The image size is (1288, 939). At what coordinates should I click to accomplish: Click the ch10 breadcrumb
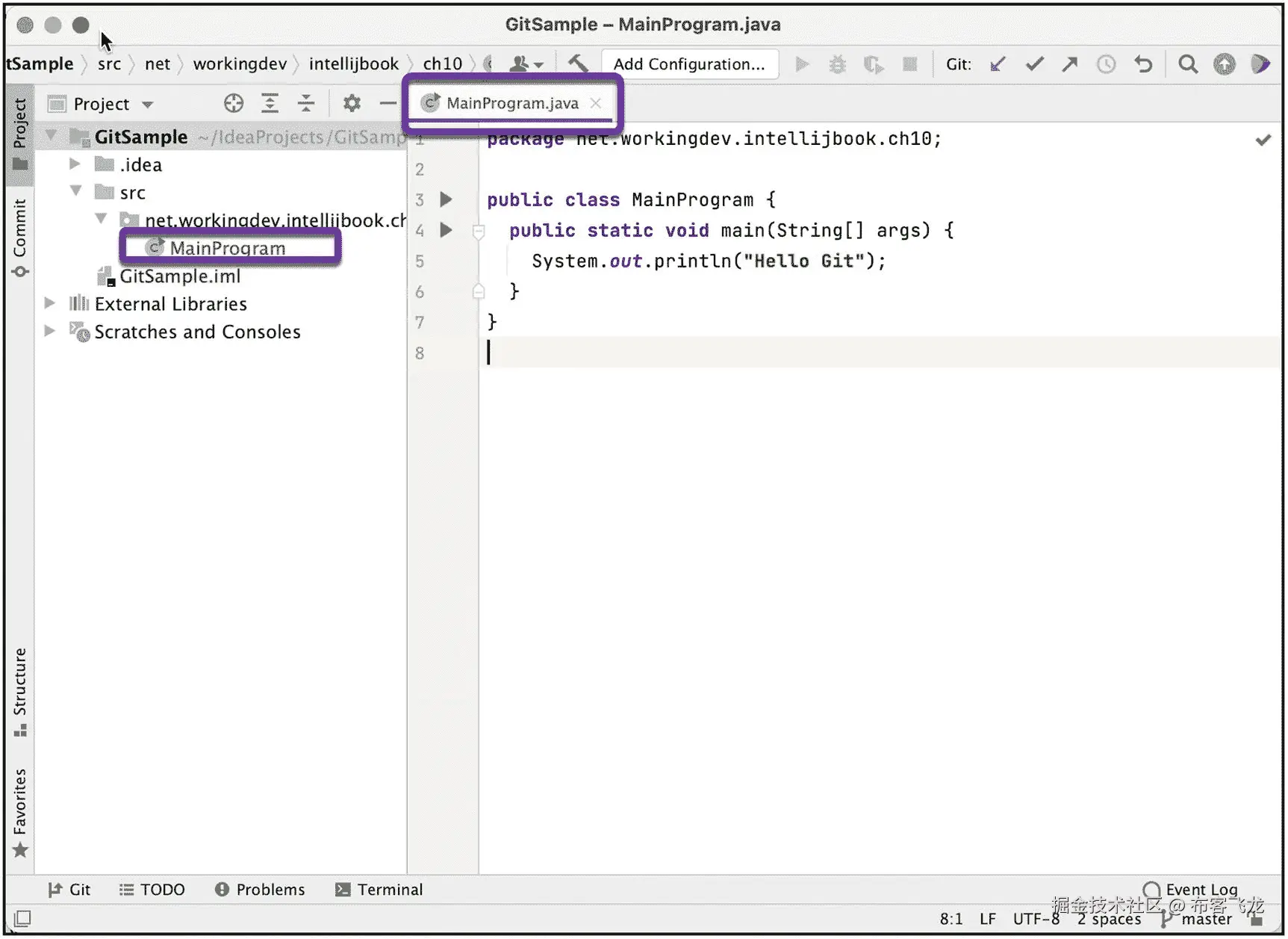443,64
